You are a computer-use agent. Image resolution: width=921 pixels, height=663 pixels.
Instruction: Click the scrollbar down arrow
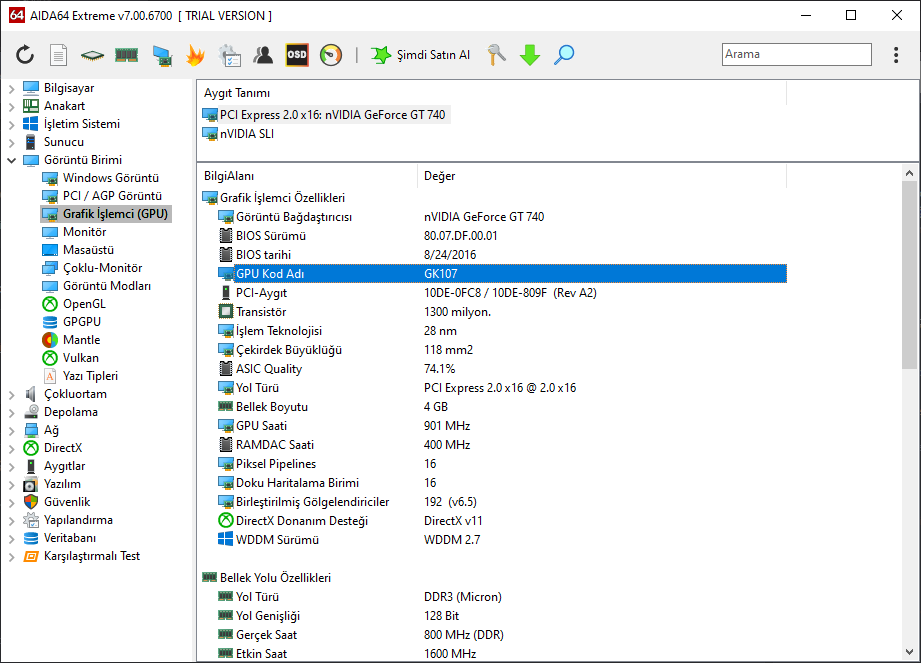909,652
